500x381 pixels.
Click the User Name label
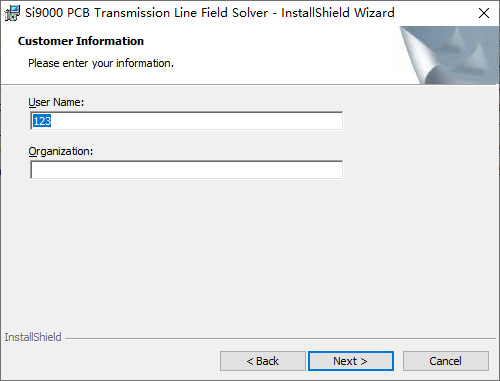(56, 102)
